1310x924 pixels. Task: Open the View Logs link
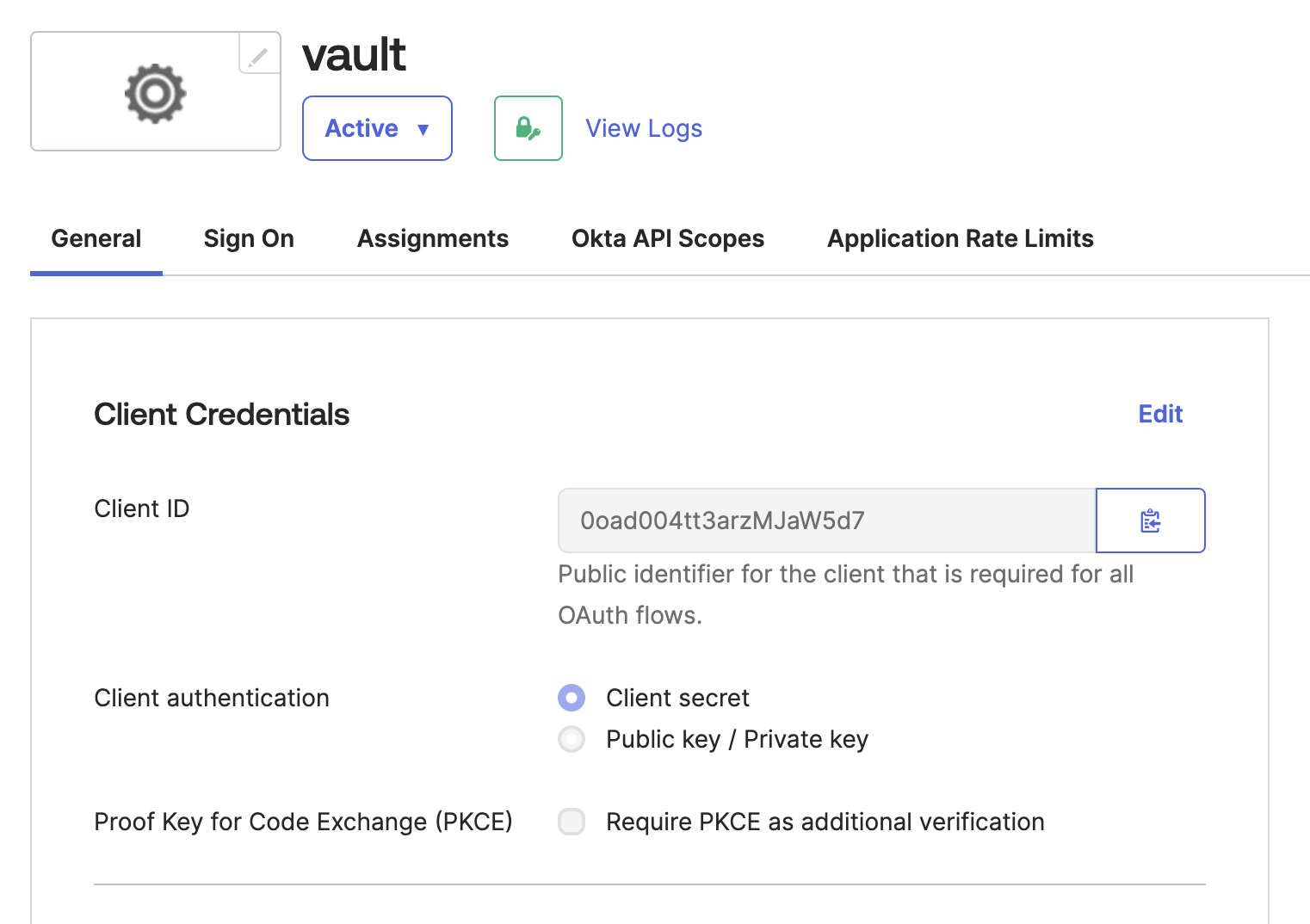(644, 128)
